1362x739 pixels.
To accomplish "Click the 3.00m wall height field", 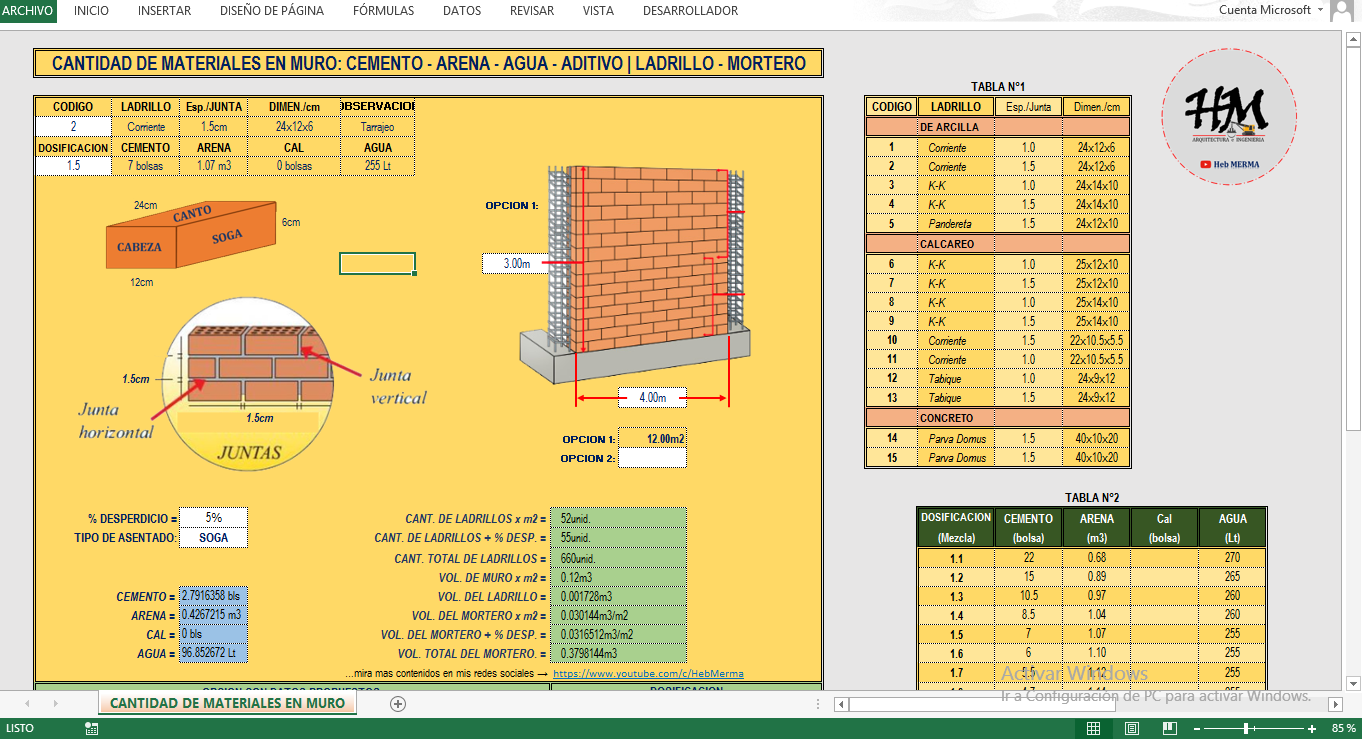I will click(515, 264).
